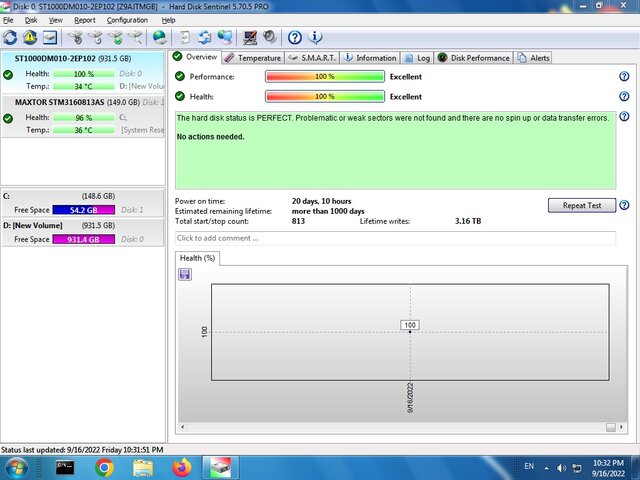Open the Disk menu
The width and height of the screenshot is (640, 480).
(31, 20)
